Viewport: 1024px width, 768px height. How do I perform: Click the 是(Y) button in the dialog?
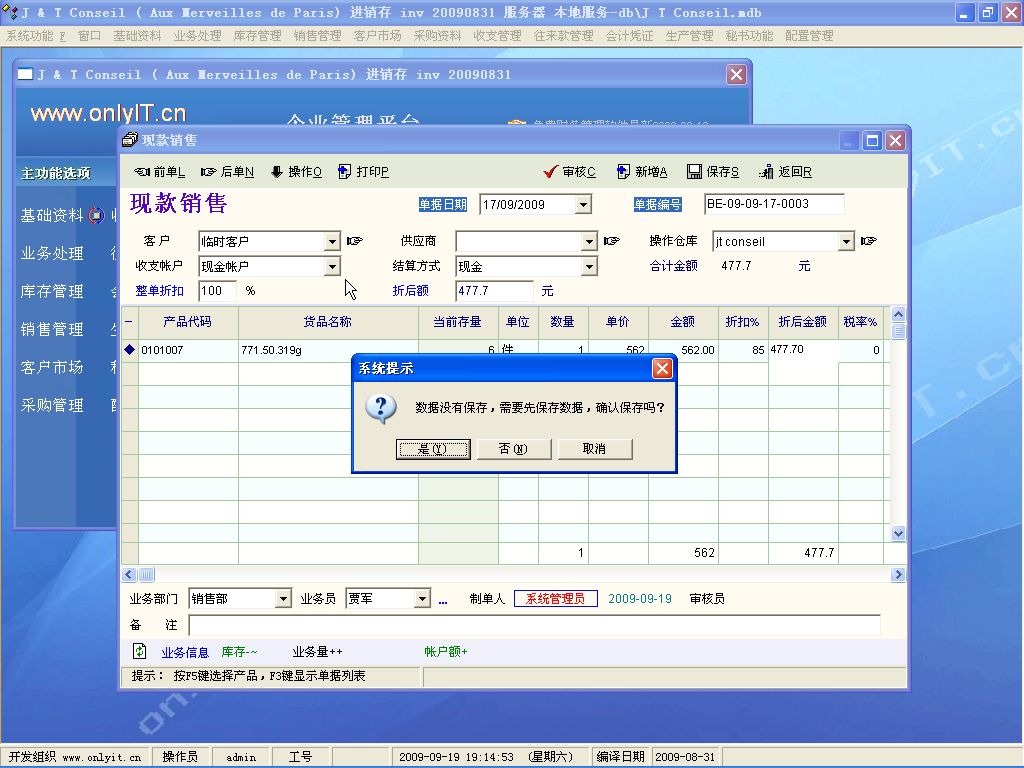(x=433, y=449)
